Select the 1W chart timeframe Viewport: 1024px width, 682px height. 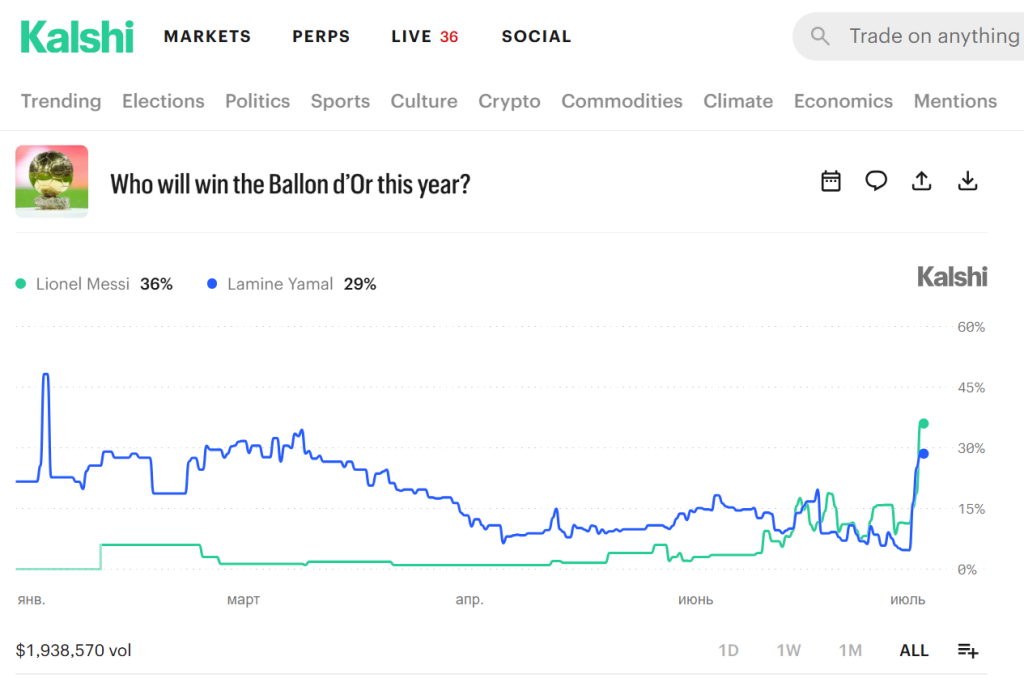pos(788,651)
